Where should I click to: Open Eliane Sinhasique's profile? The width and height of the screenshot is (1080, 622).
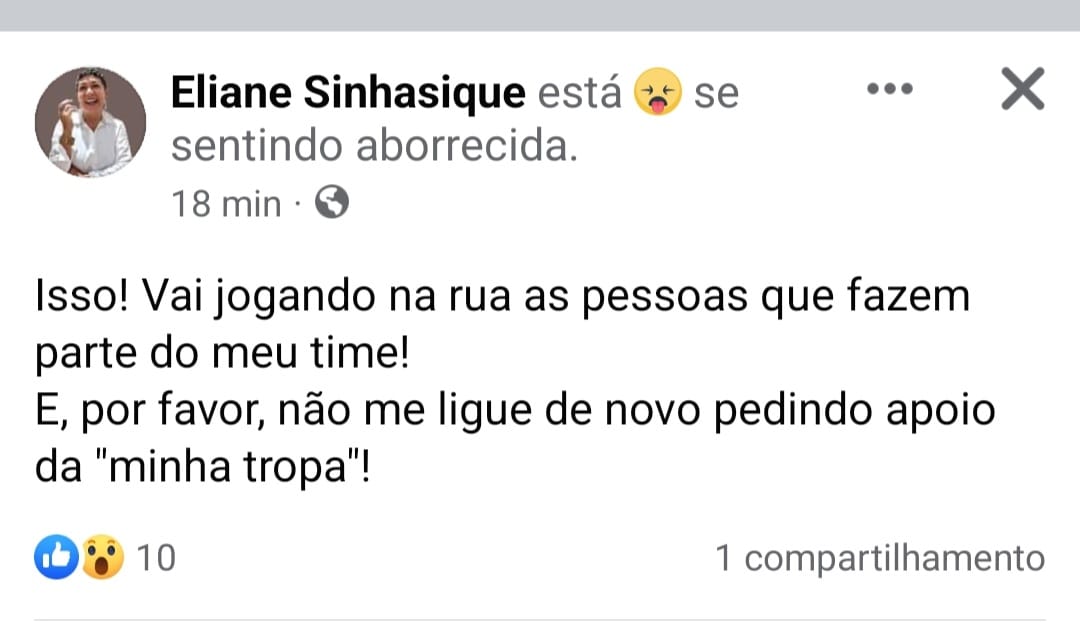click(x=348, y=91)
